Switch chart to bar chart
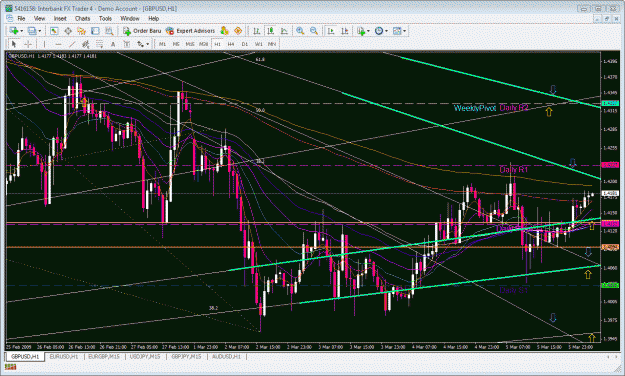 (x=257, y=31)
